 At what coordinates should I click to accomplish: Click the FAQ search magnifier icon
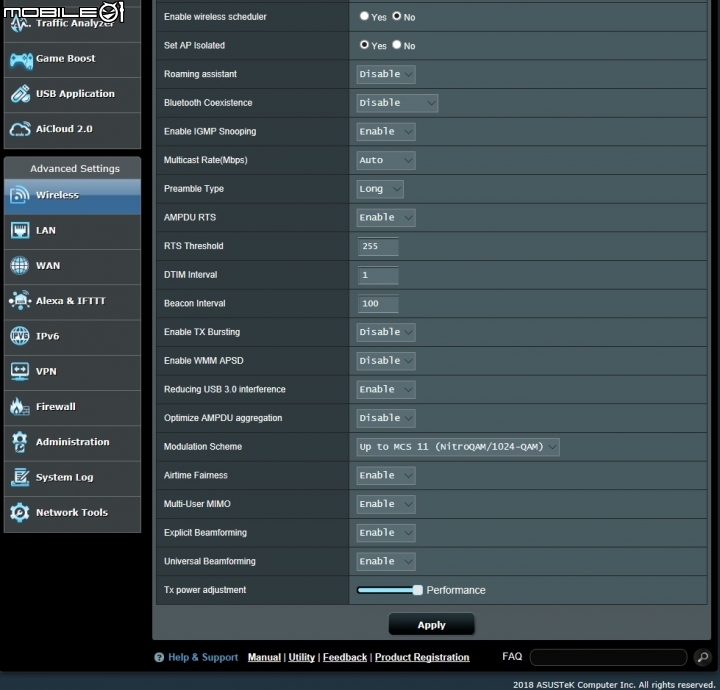pyautogui.click(x=703, y=657)
